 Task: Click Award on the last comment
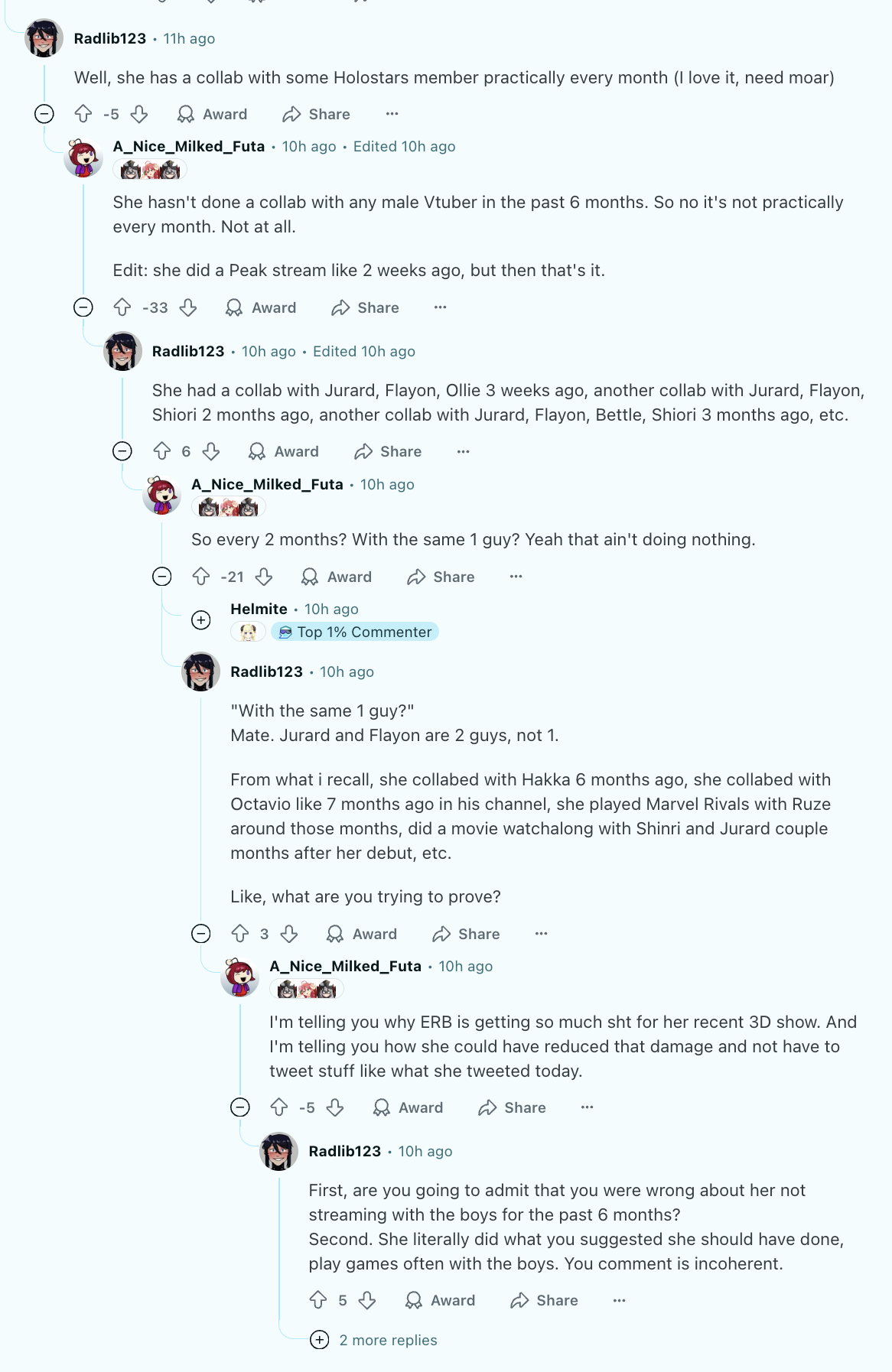pos(440,1300)
